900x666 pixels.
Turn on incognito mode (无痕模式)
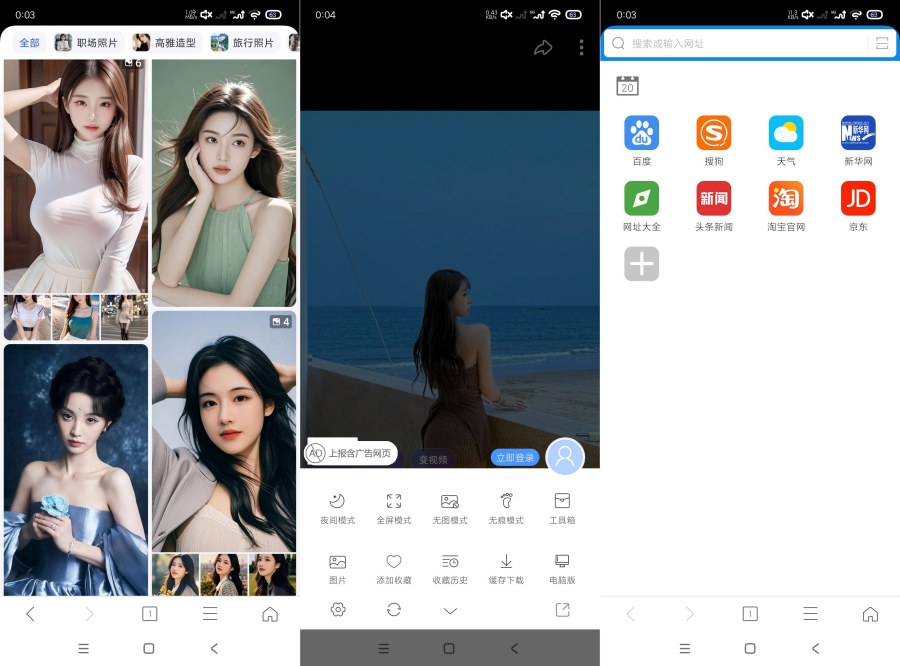point(506,508)
